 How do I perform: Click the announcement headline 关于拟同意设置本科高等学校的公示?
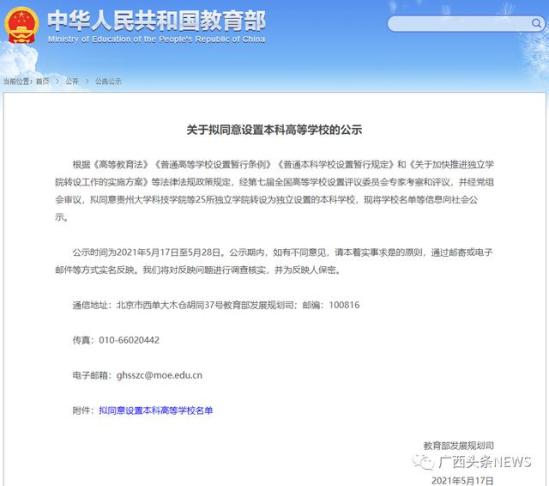click(x=274, y=130)
